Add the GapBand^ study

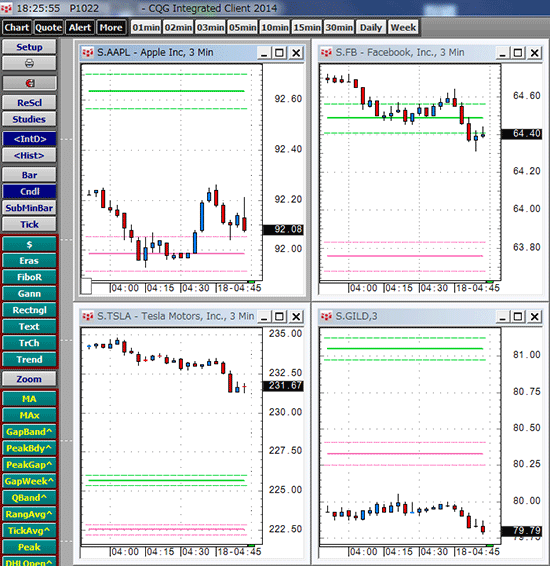pos(29,432)
